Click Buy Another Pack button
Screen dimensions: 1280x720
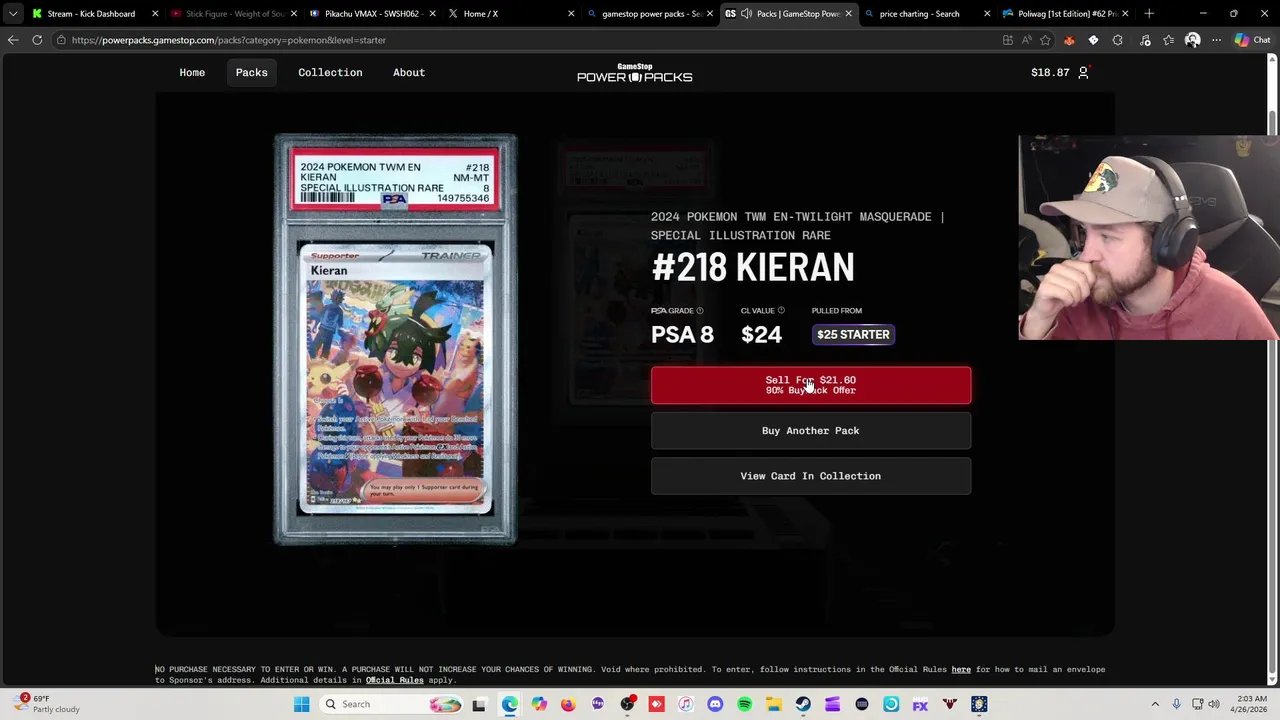(811, 431)
